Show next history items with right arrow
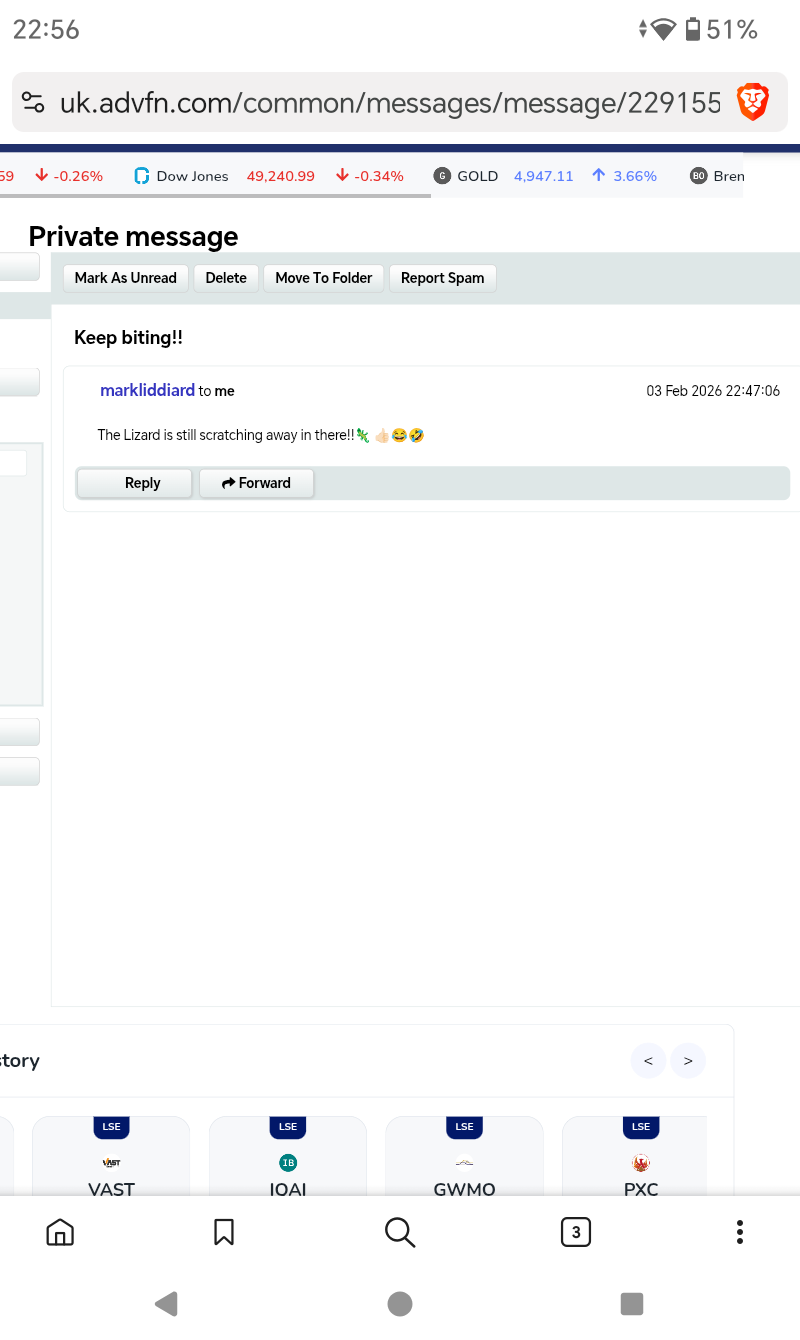This screenshot has height=1340, width=800. 688,1061
